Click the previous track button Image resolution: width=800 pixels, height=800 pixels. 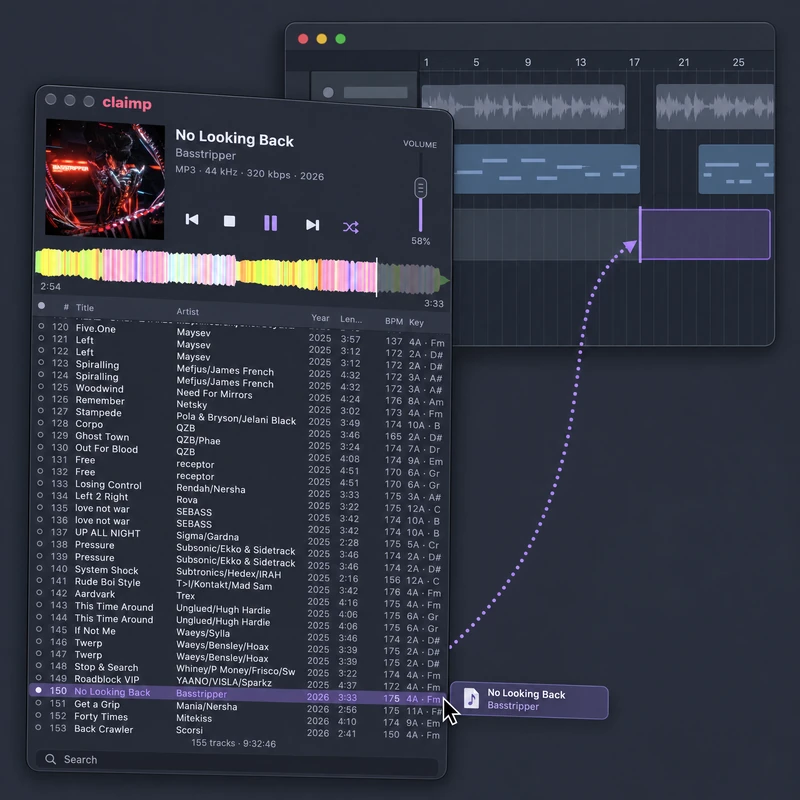click(192, 219)
